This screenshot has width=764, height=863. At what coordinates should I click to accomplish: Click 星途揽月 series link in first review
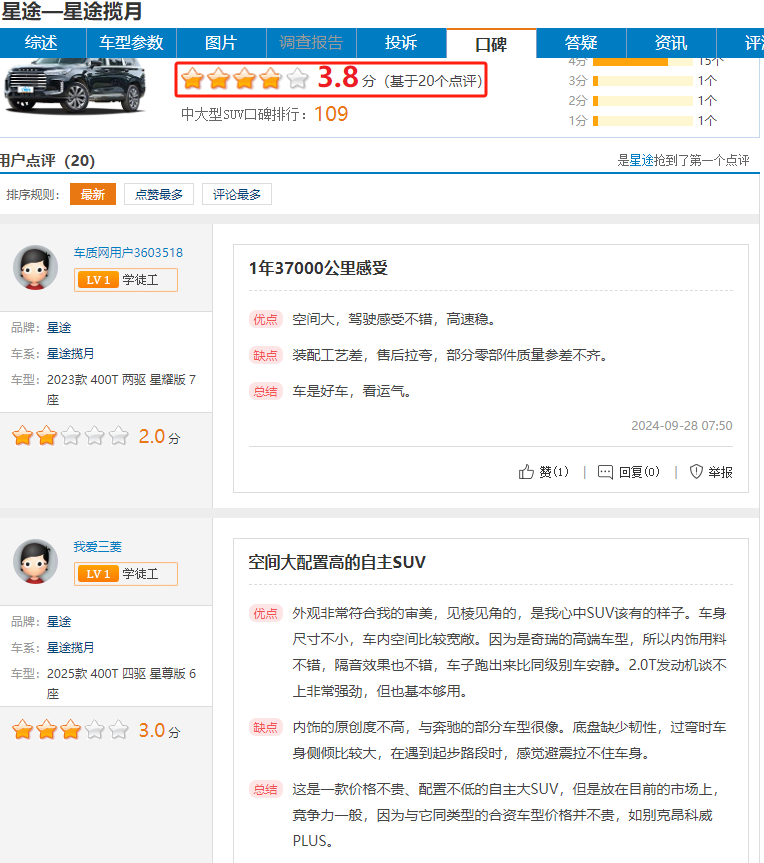70,353
